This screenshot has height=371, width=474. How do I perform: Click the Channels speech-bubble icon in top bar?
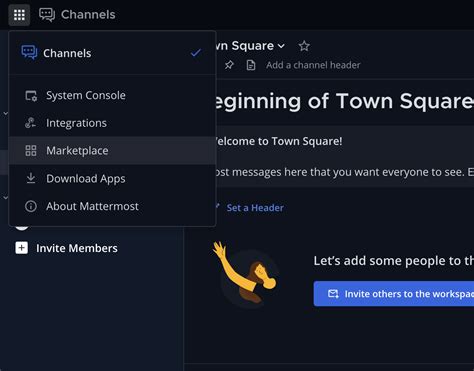tap(47, 15)
